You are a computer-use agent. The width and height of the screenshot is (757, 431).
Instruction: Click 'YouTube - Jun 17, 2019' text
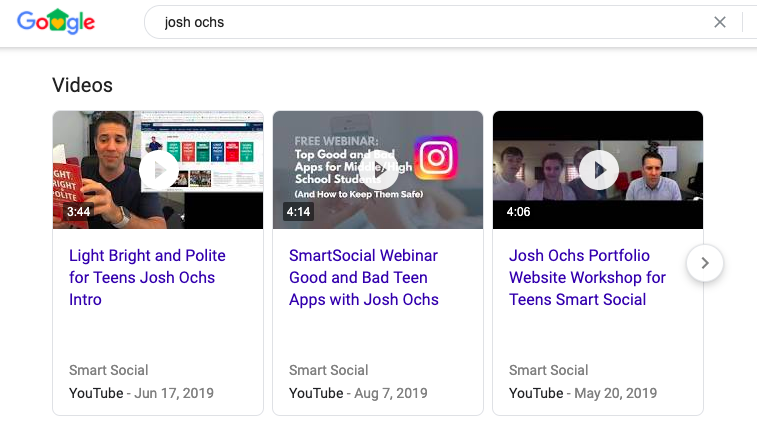141,393
